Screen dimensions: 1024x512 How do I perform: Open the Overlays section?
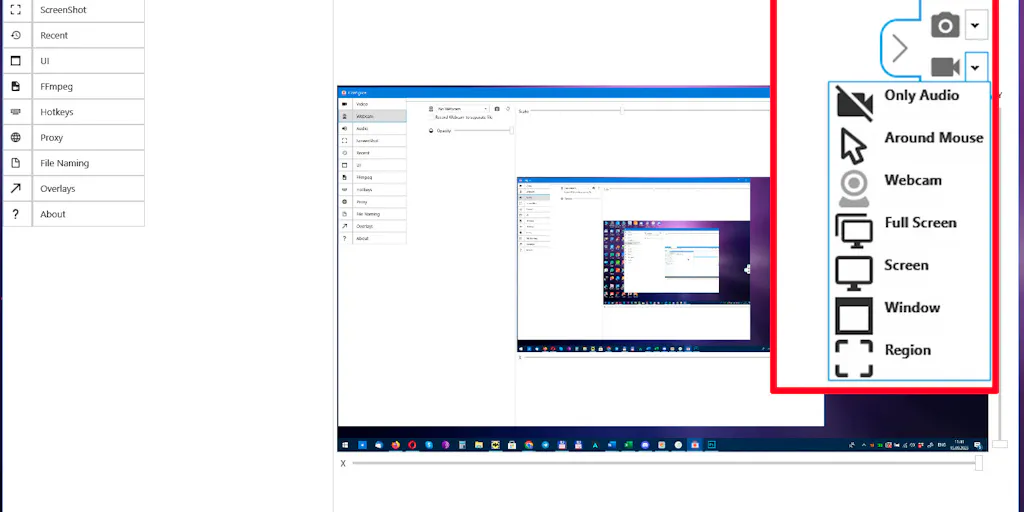(73, 189)
